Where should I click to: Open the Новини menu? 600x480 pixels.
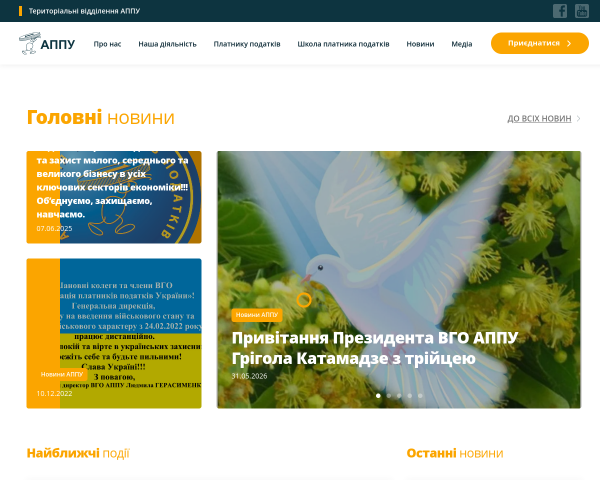pyautogui.click(x=420, y=44)
